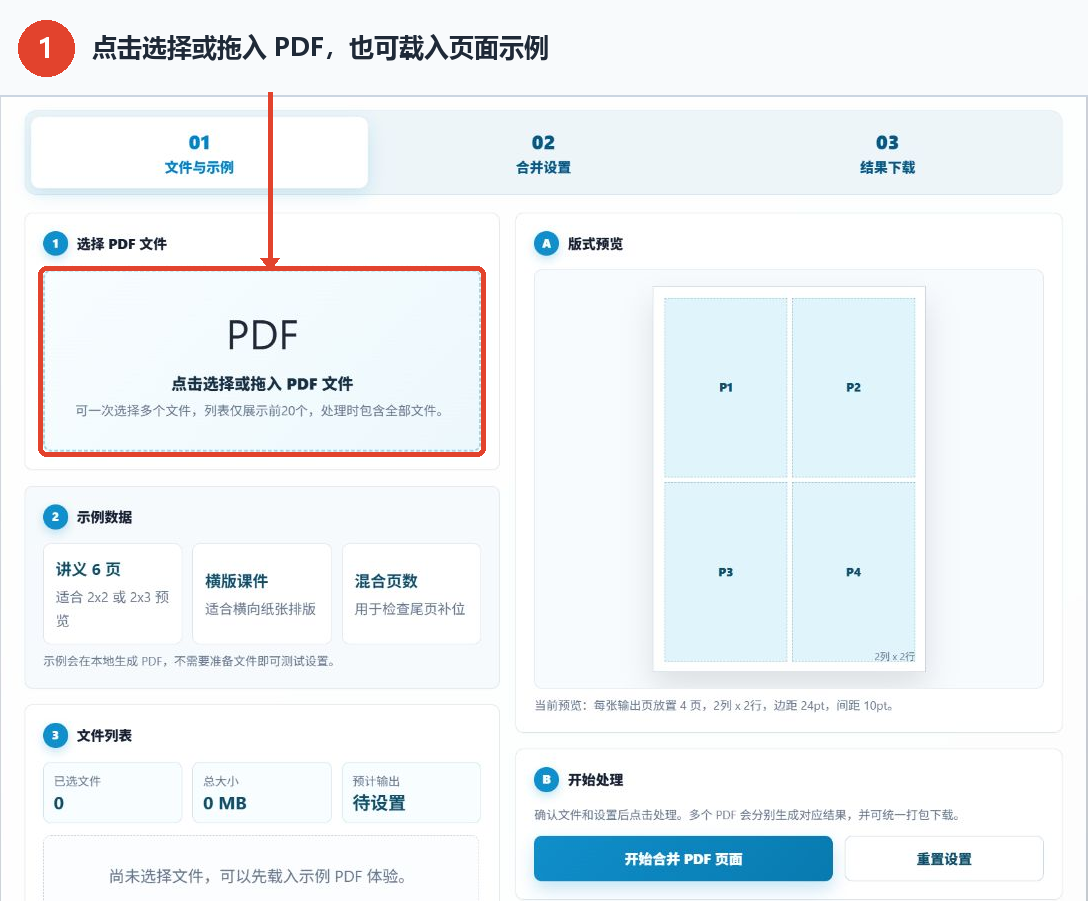The image size is (1088, 901).
Task: Click the 确认文件和设置后点击处理 description
Action: click(x=747, y=814)
